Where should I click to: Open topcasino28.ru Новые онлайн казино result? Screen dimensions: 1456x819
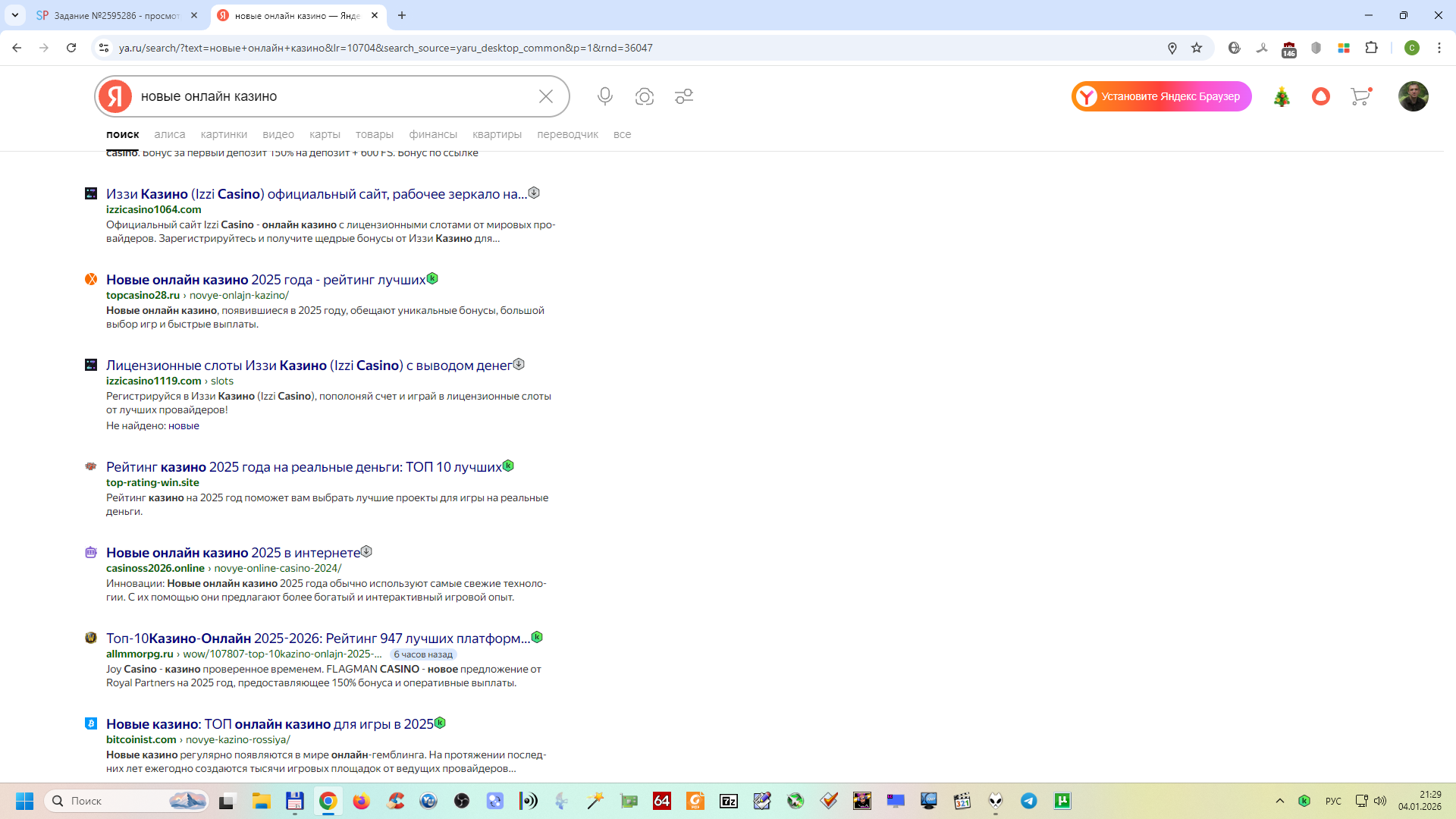click(265, 280)
